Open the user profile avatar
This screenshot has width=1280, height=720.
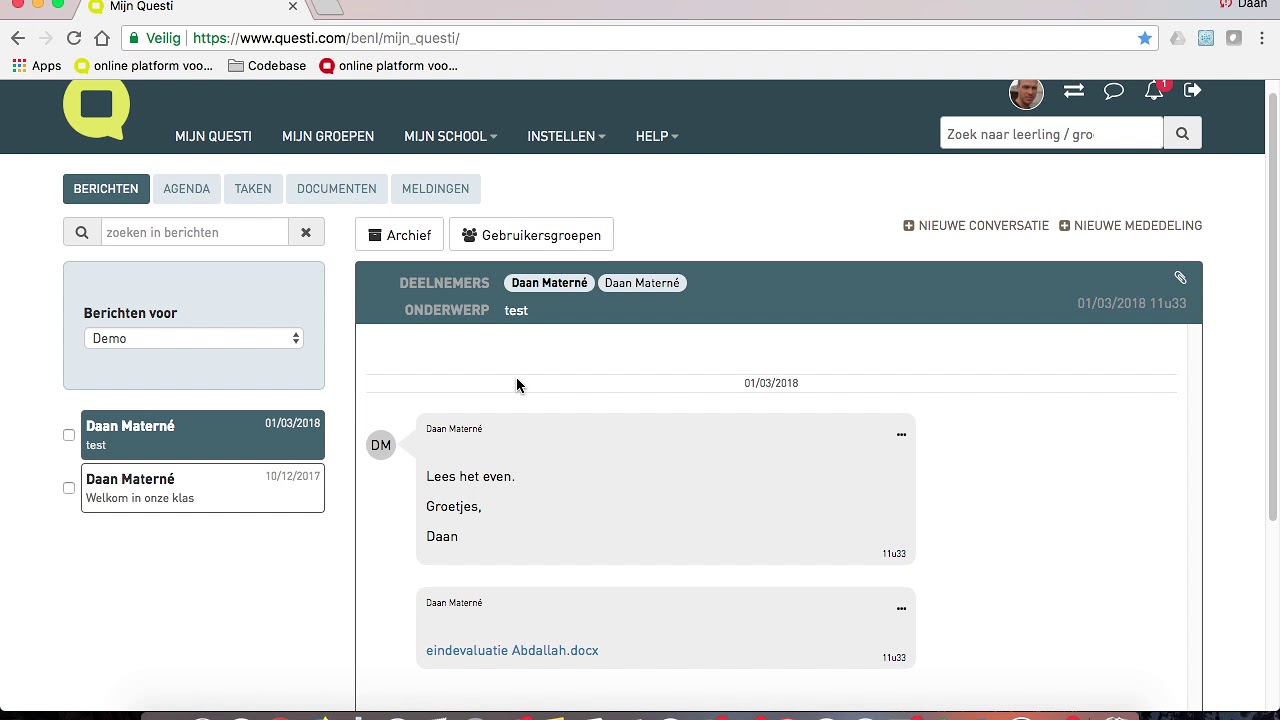coord(1026,93)
